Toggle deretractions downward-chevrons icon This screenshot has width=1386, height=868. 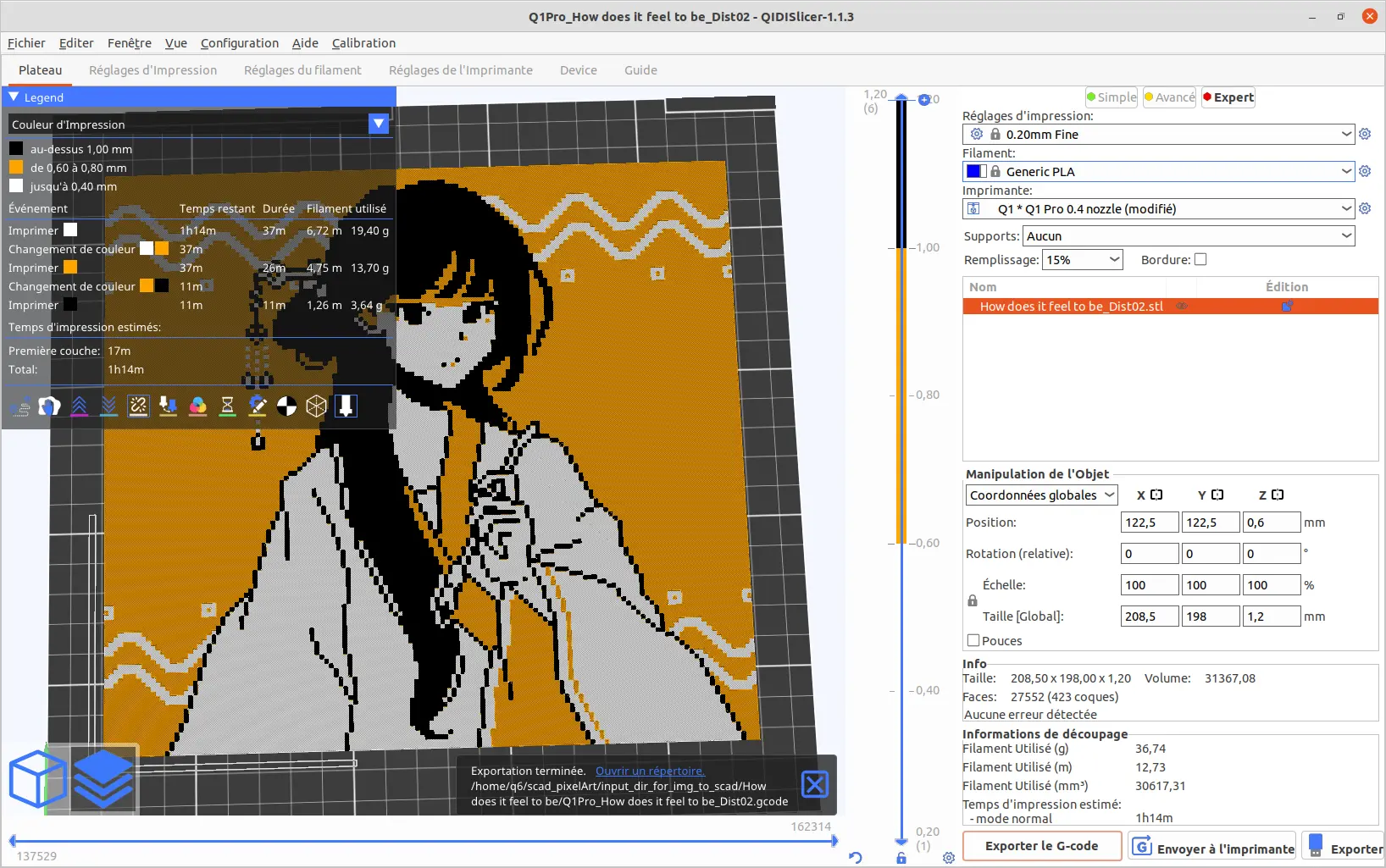(x=109, y=407)
